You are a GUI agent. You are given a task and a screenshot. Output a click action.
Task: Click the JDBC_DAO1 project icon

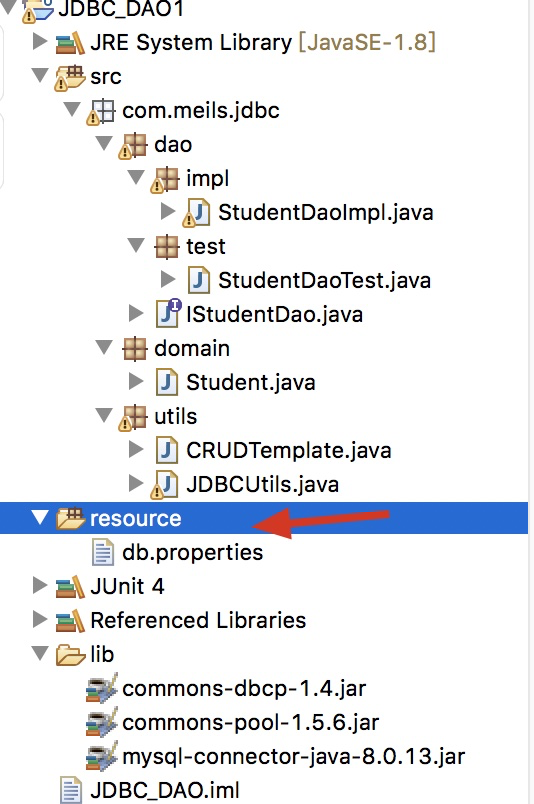[37, 10]
